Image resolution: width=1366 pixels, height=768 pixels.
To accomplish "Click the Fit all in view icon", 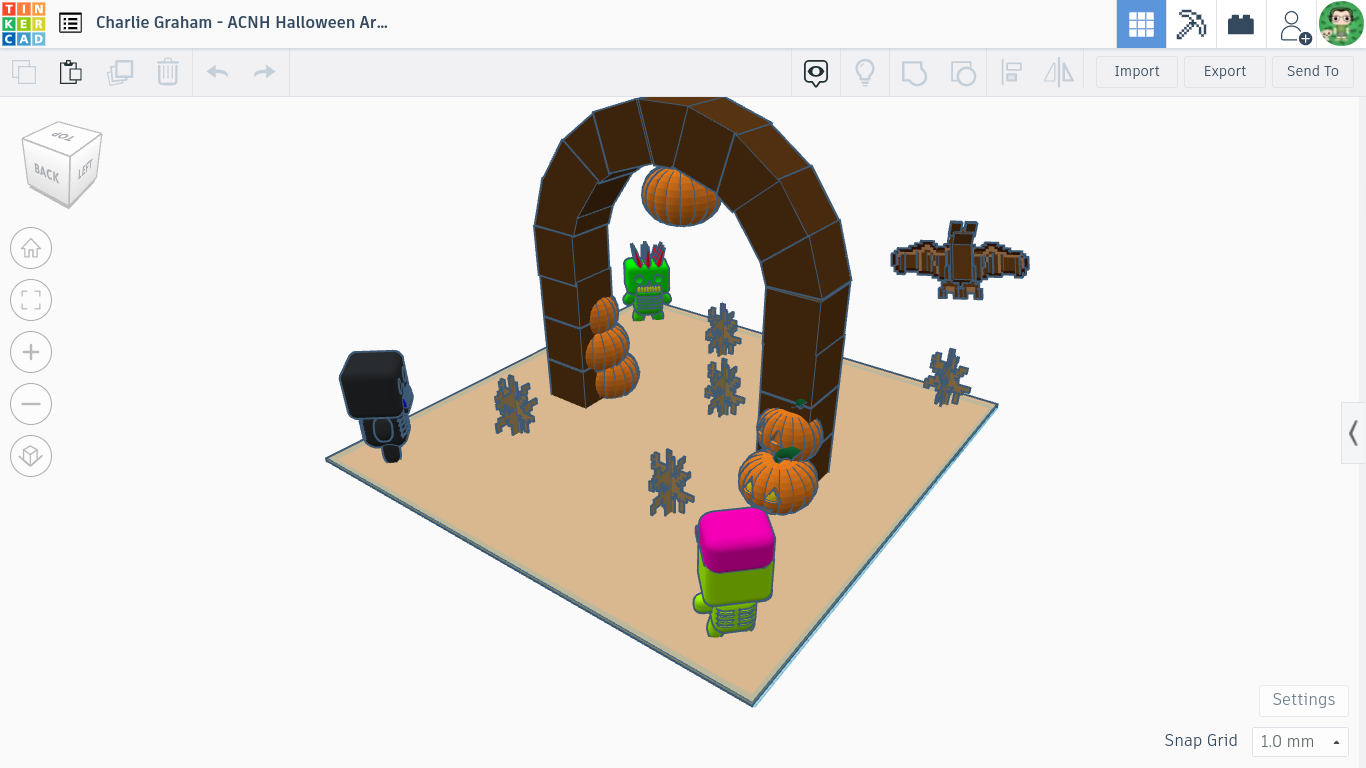I will click(31, 300).
